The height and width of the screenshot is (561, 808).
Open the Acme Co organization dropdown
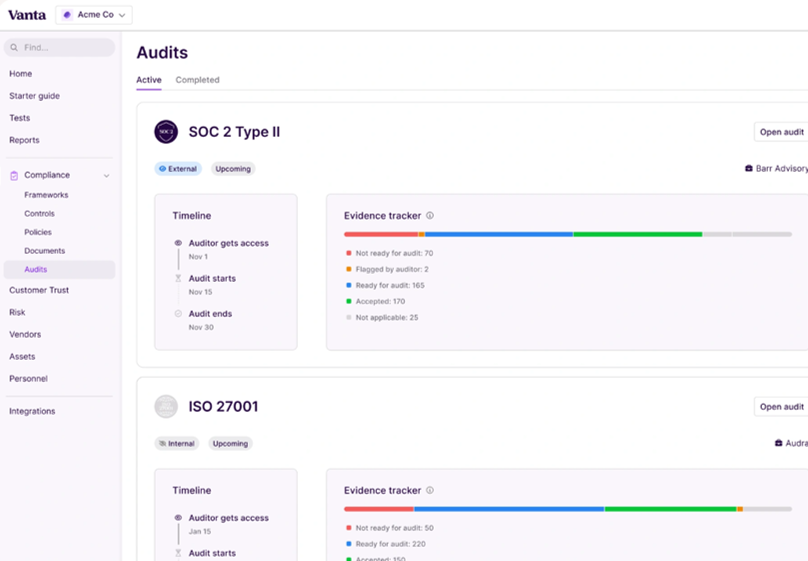click(94, 15)
